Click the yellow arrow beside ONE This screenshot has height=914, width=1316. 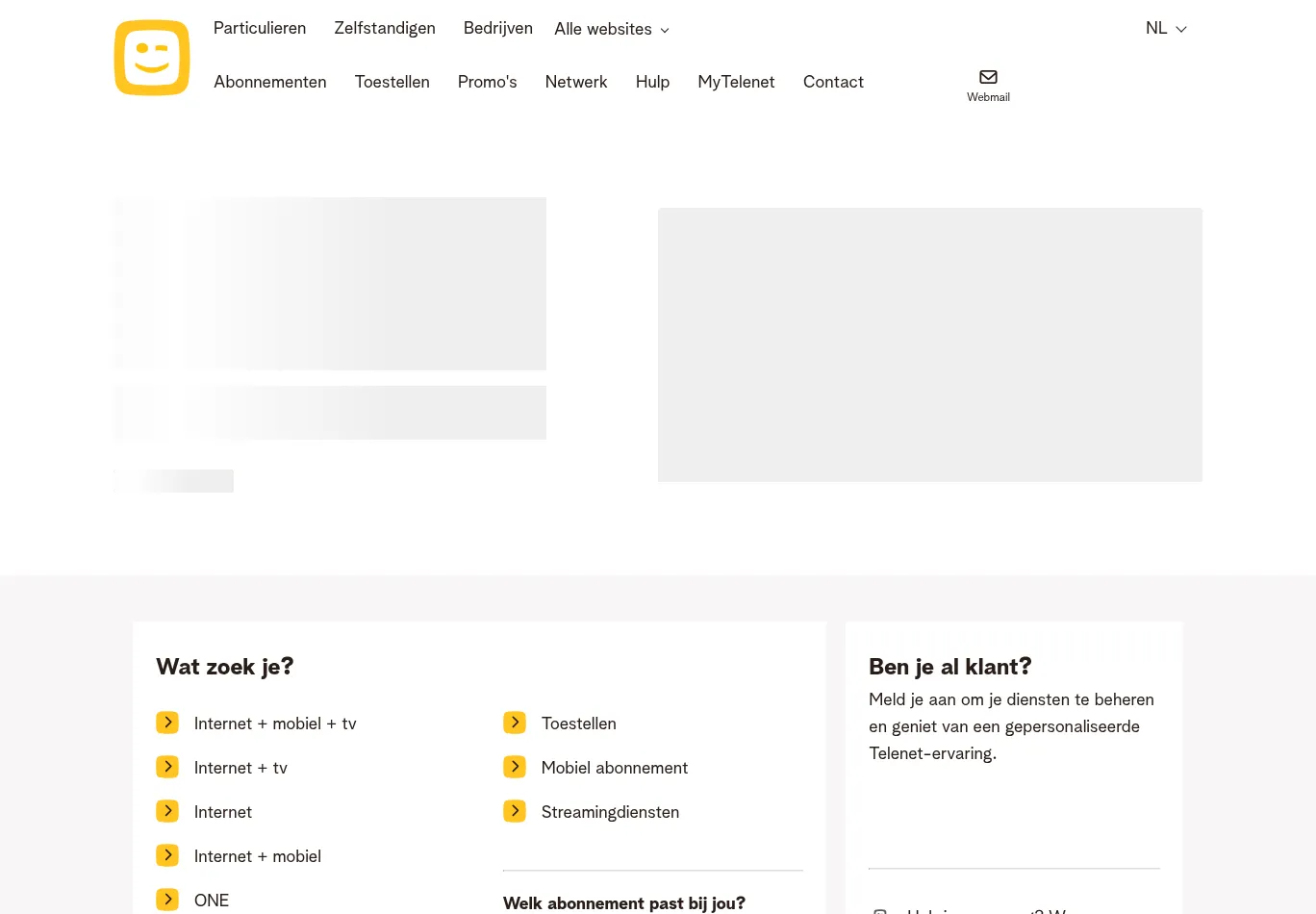[x=167, y=900]
